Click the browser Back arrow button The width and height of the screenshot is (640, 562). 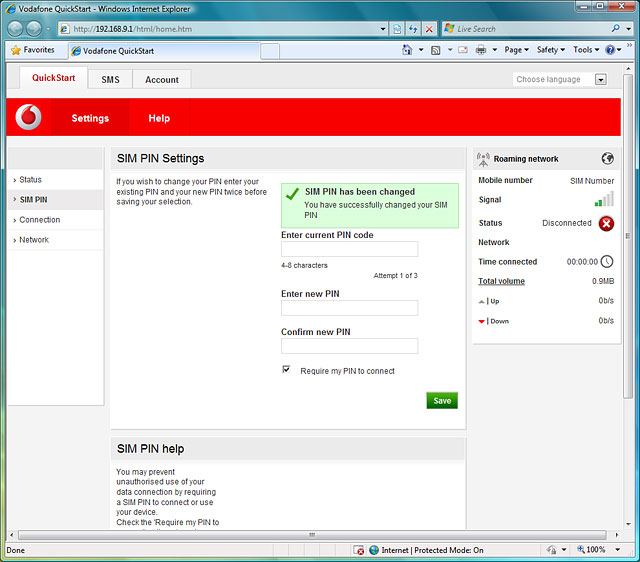tap(19, 29)
